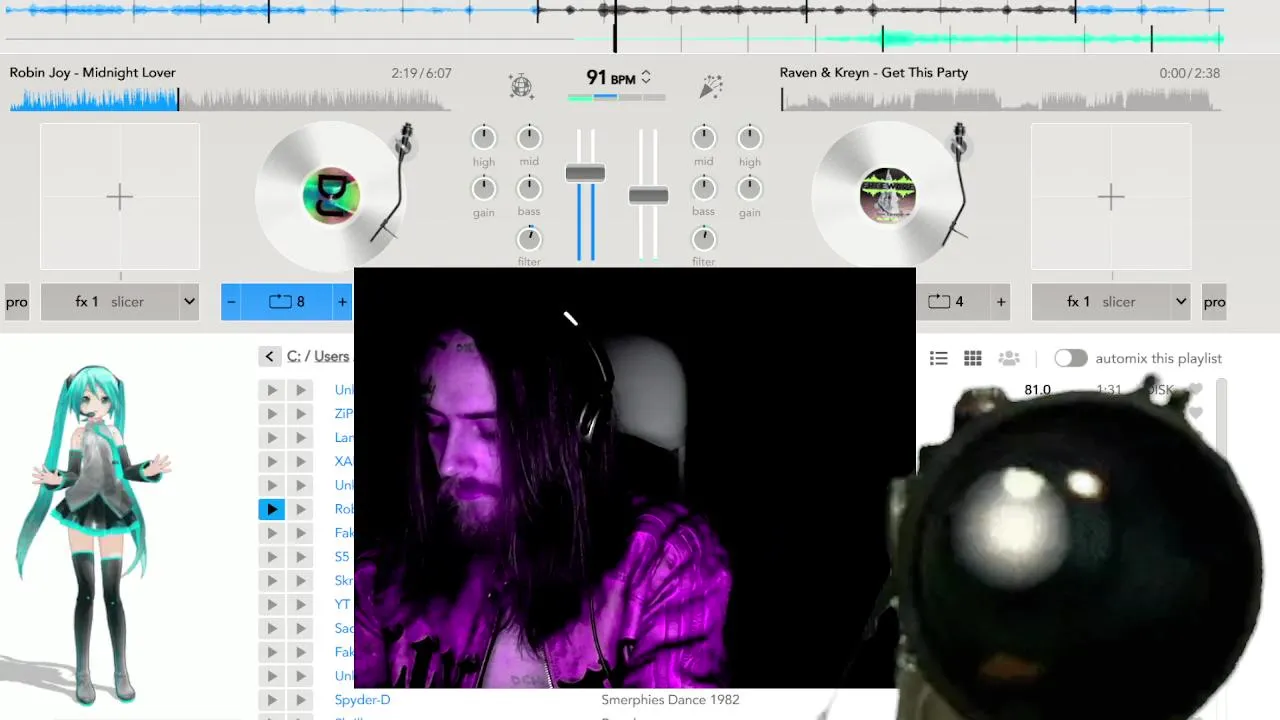Viewport: 1280px width, 720px height.
Task: Click the disco ball icon beside BPM
Action: coord(521,86)
